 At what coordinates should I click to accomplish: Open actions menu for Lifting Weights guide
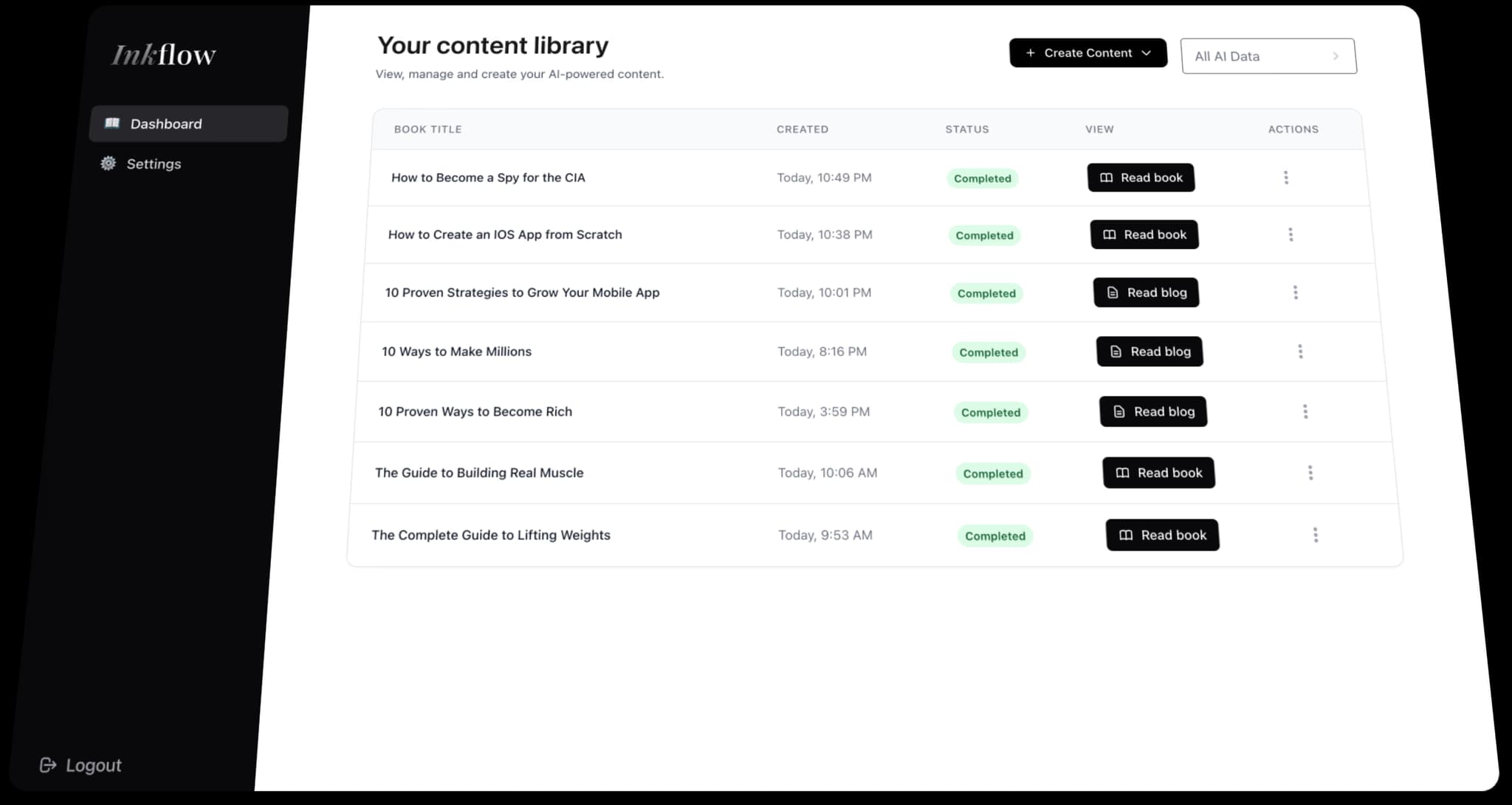(x=1315, y=535)
